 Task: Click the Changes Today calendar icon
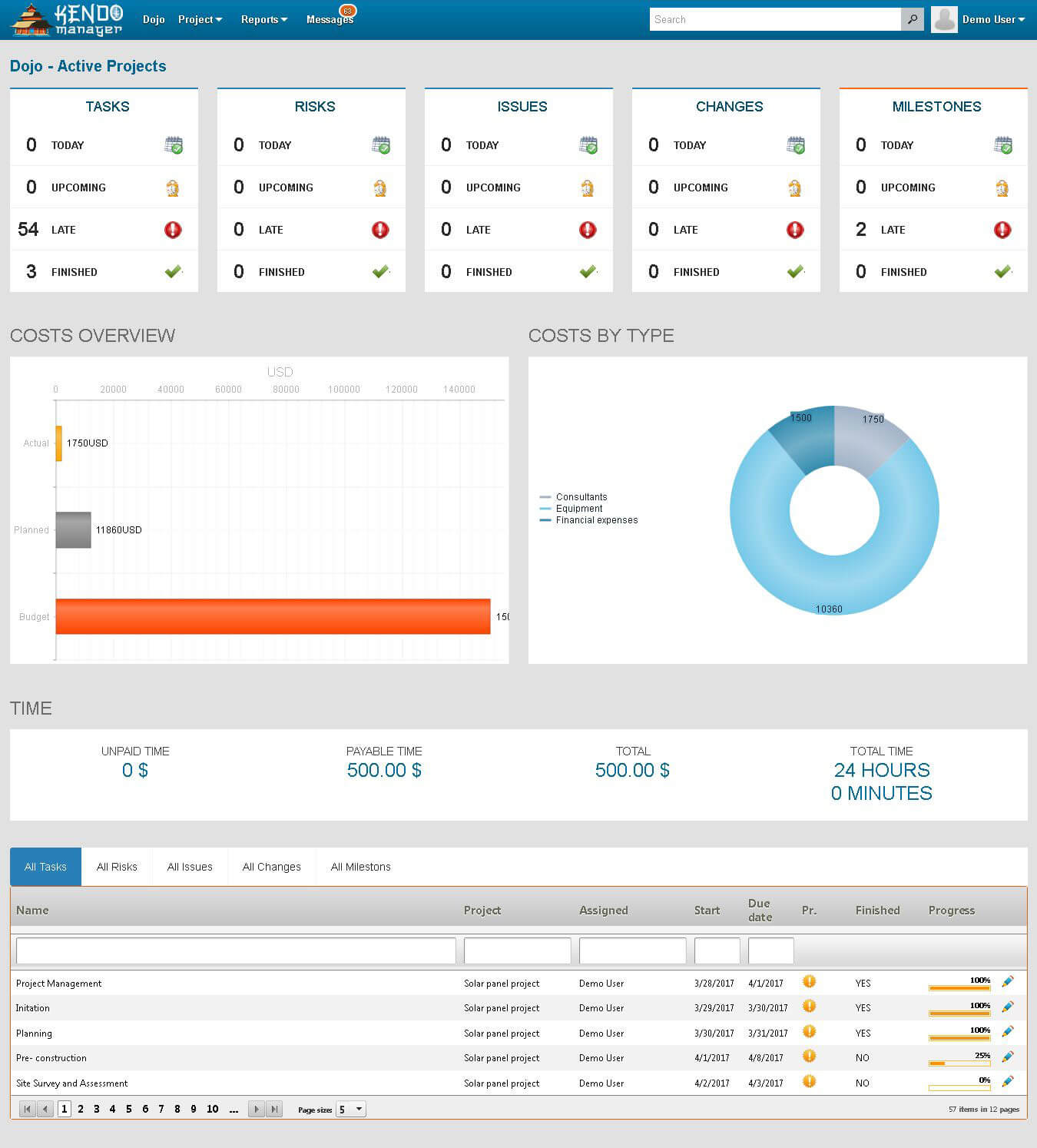click(x=796, y=145)
